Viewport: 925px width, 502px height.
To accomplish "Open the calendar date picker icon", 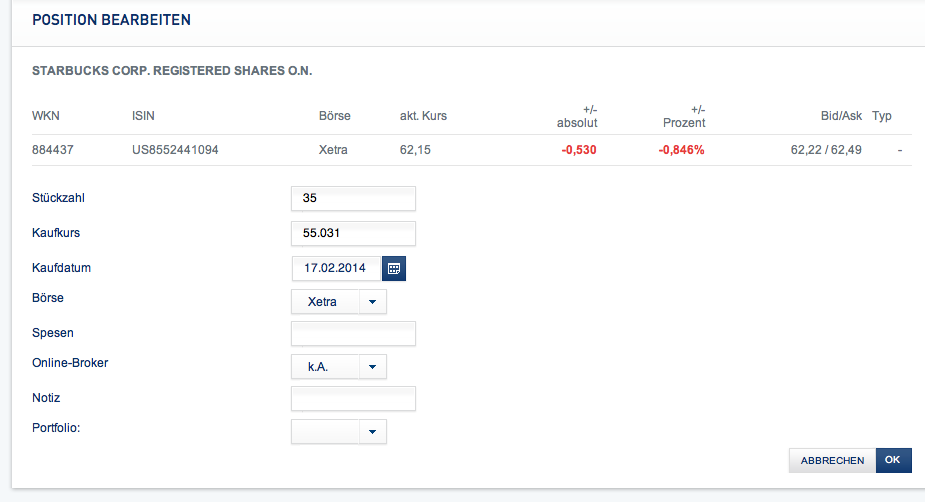I will pyautogui.click(x=394, y=268).
